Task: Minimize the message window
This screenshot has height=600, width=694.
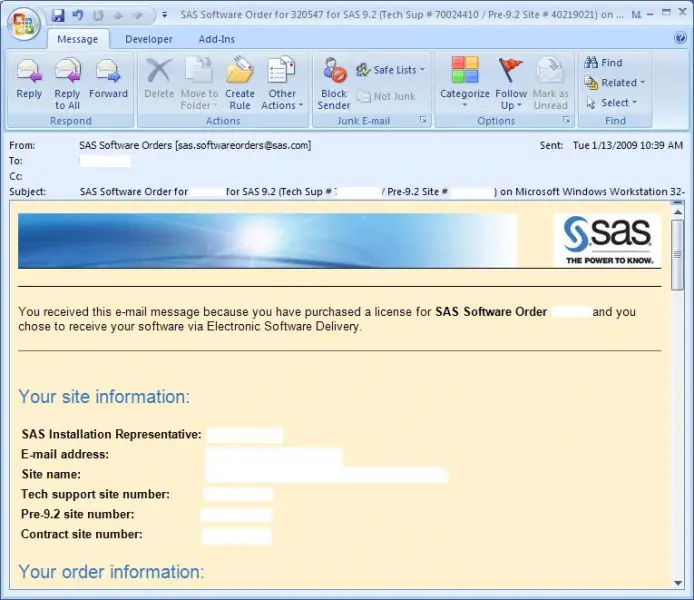Action: (x=650, y=14)
